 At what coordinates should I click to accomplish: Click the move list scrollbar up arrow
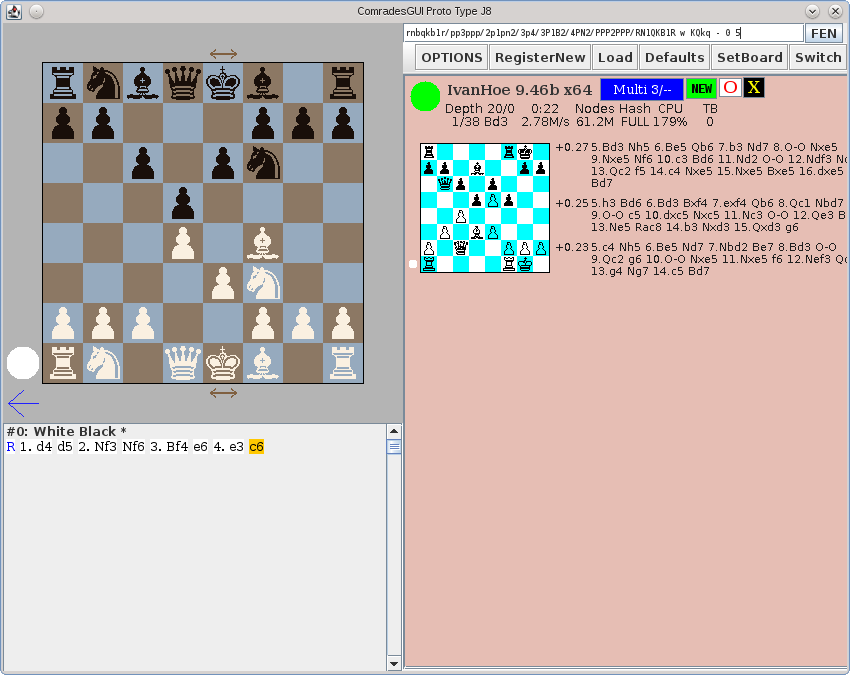394,431
